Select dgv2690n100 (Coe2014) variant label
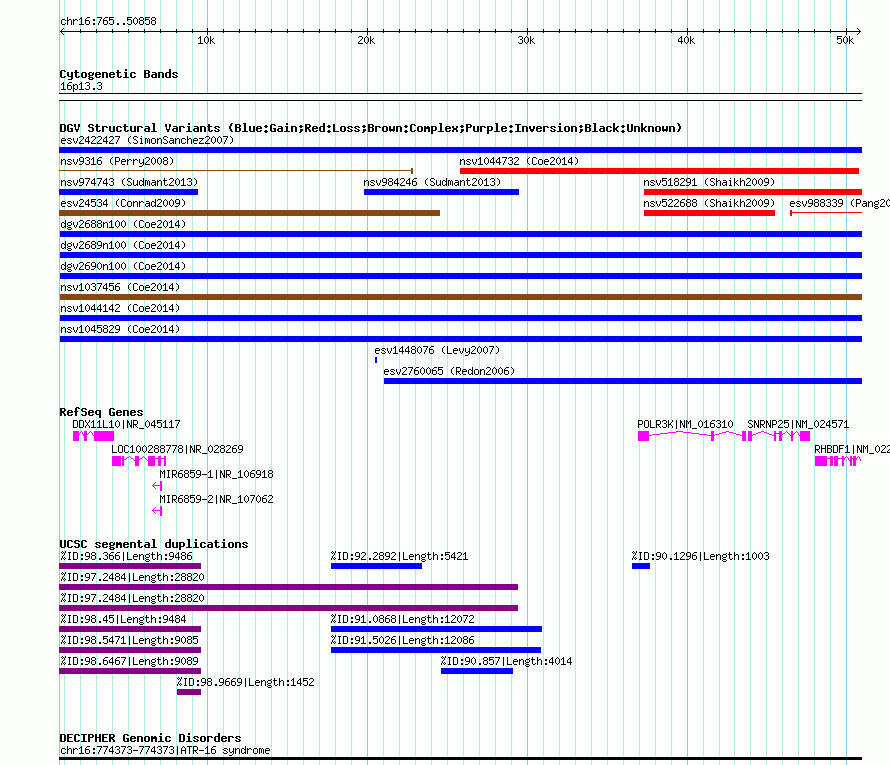The image size is (890, 765). coord(123,266)
